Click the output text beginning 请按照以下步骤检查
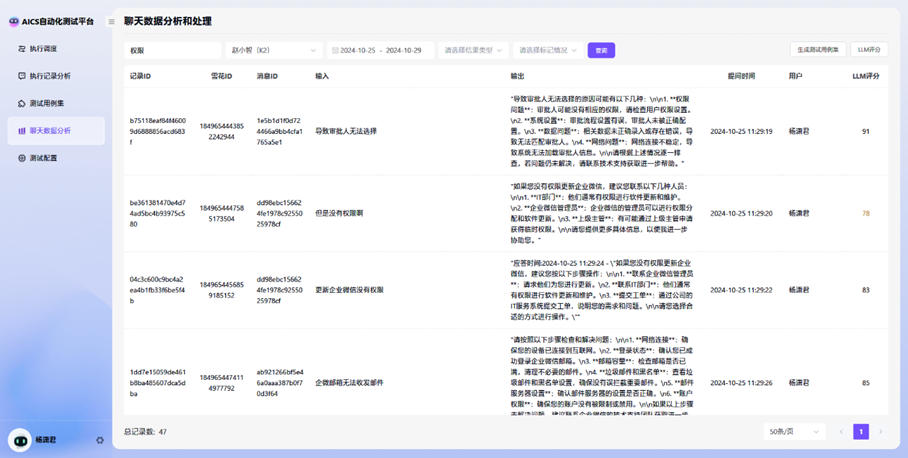Screen dimensions: 908x458 tap(601, 376)
